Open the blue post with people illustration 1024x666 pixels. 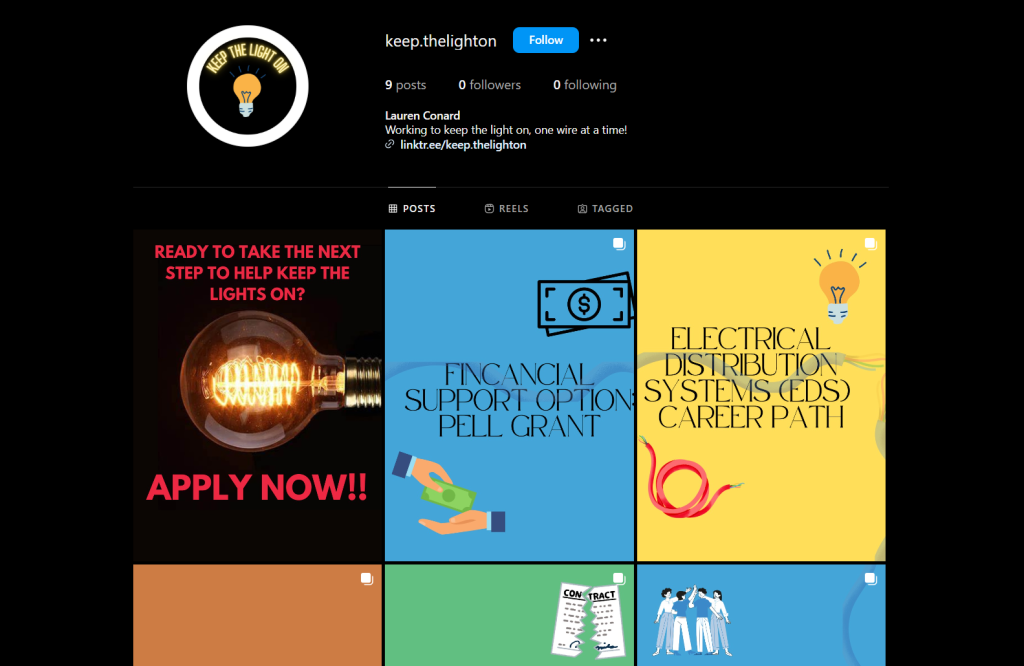[x=761, y=615]
